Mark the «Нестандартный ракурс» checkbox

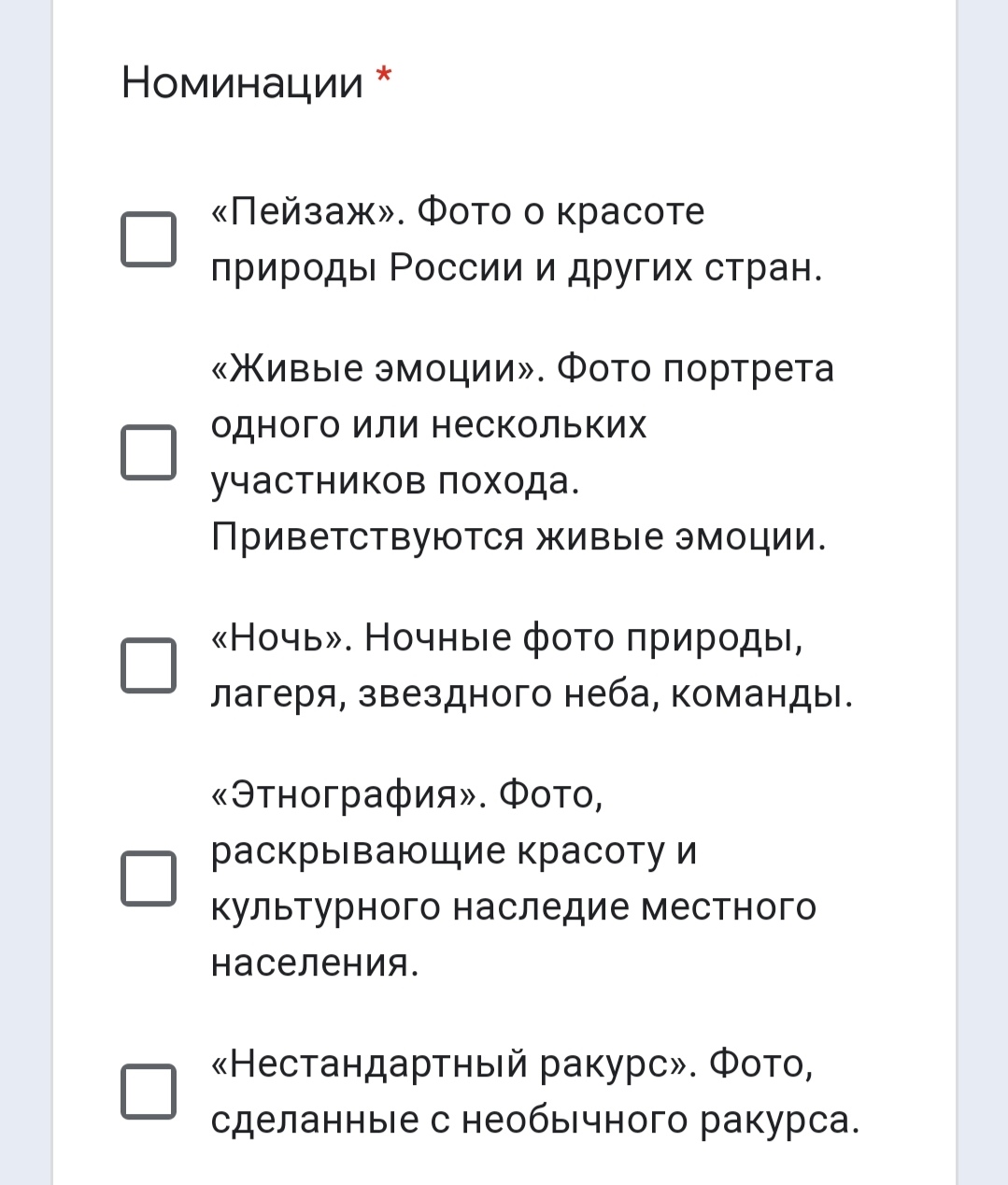tap(149, 1092)
